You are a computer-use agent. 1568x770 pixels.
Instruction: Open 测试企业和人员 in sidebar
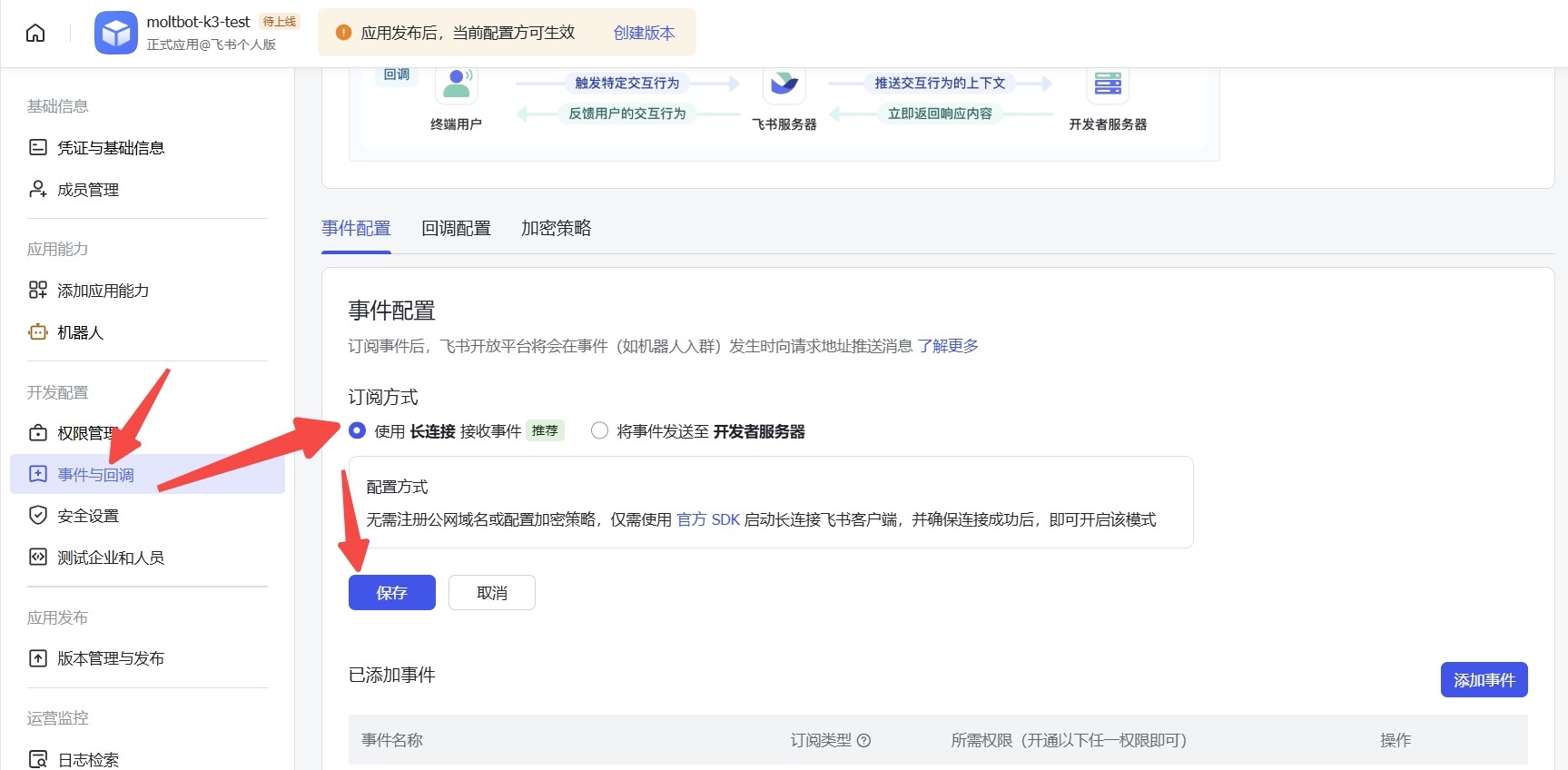[x=110, y=558]
